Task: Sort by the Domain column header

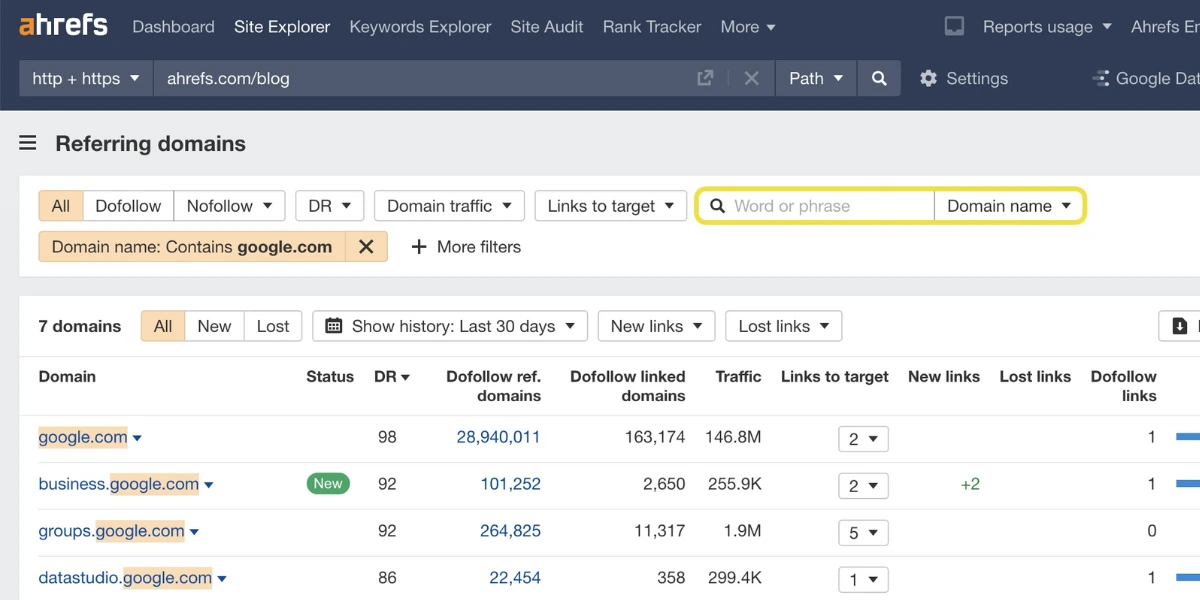Action: [67, 377]
